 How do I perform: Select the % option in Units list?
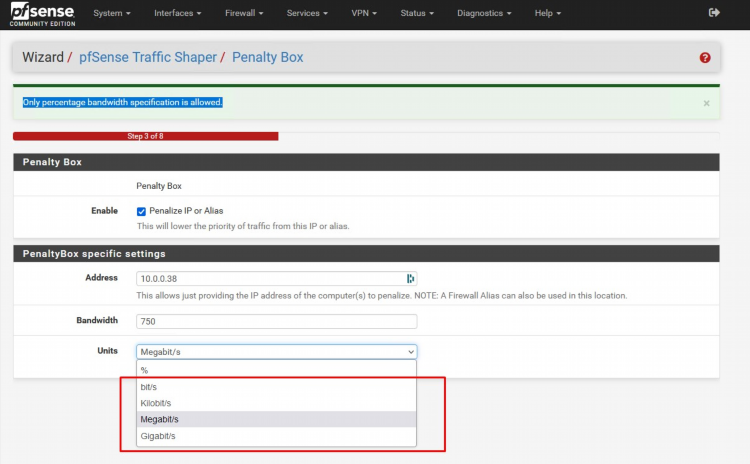point(276,370)
